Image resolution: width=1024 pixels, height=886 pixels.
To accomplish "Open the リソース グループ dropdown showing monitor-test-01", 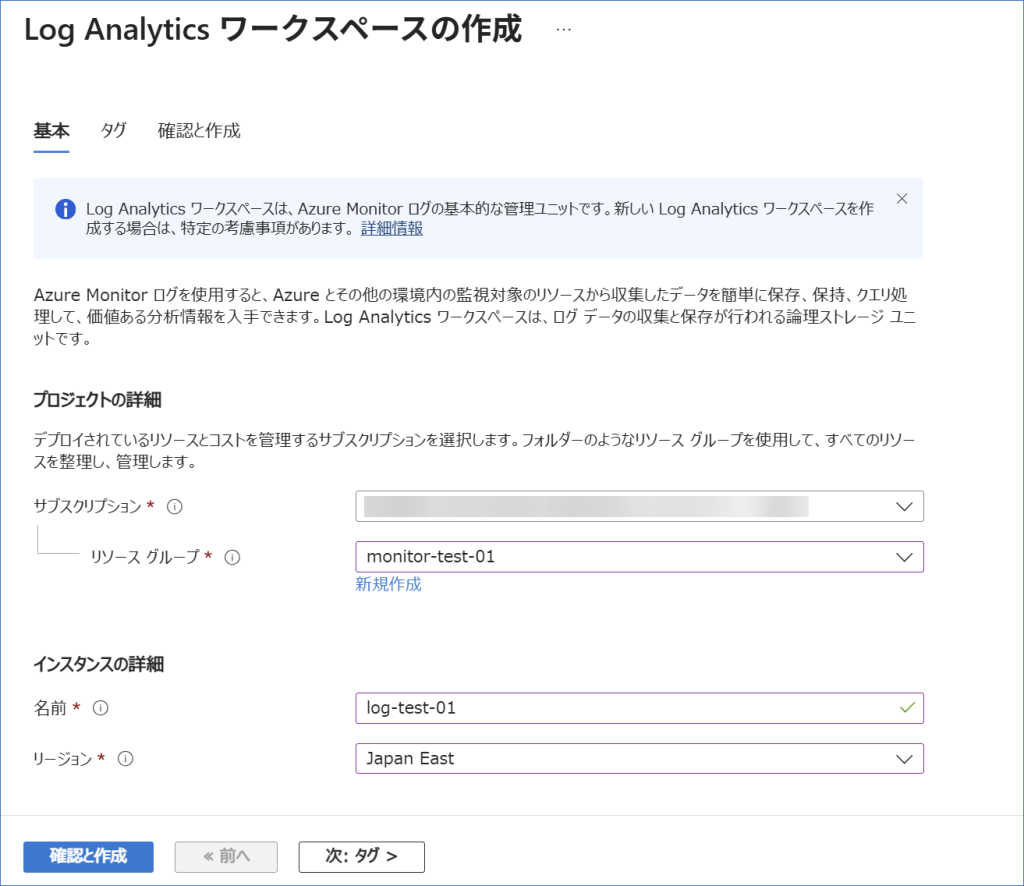I will (639, 557).
